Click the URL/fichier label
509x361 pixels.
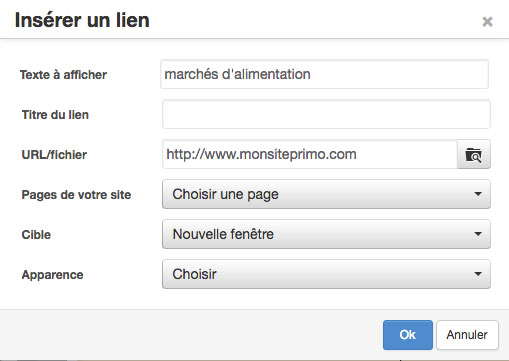click(x=54, y=155)
